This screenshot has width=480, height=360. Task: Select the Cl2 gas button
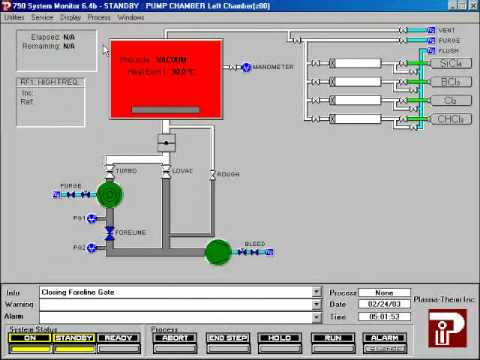pos(451,101)
